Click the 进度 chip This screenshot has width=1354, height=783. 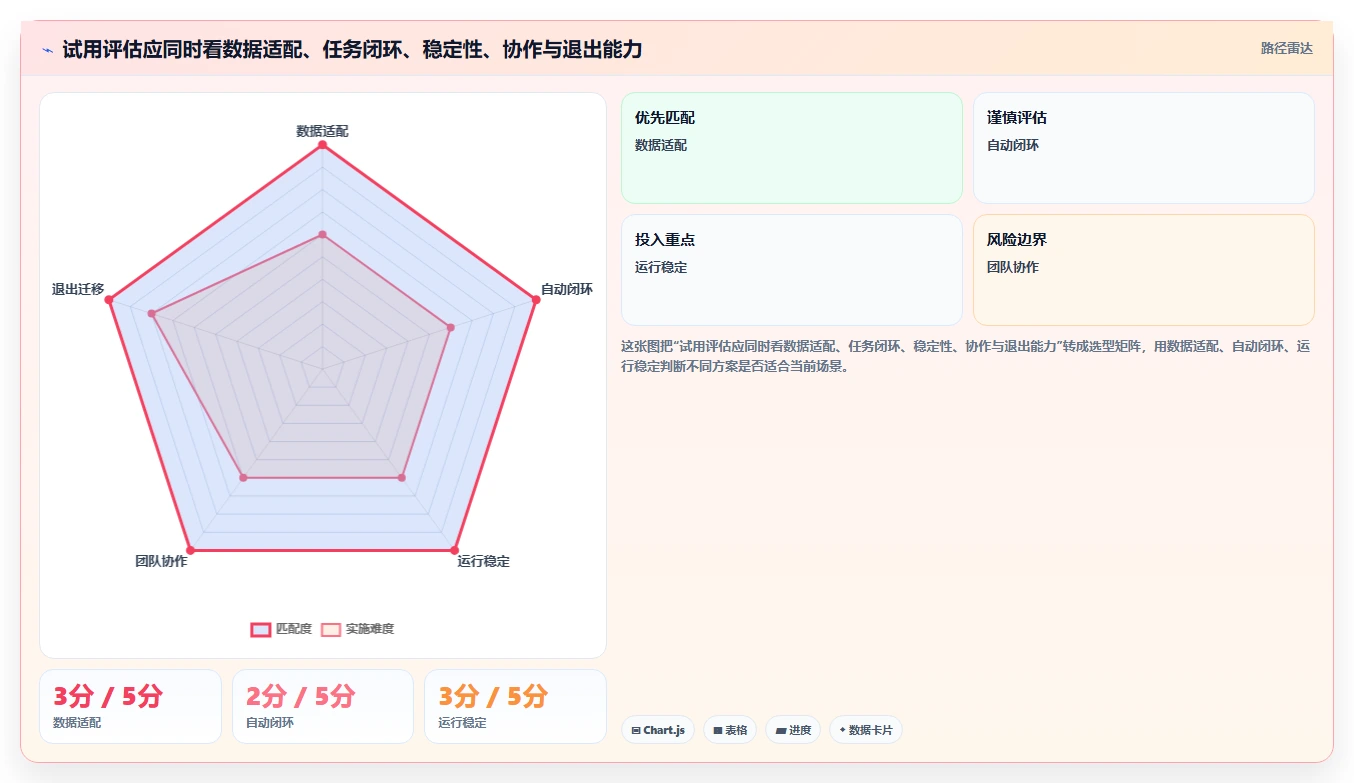point(793,730)
